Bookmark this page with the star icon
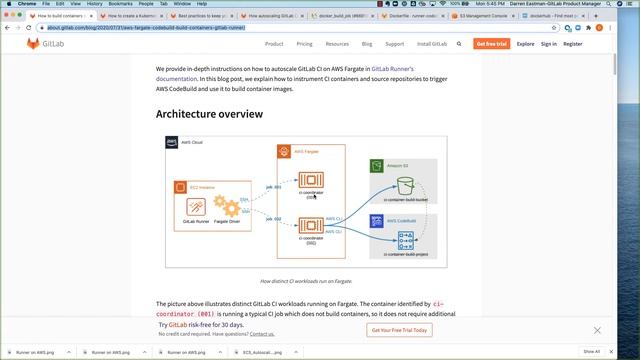The height and width of the screenshot is (360, 640). (x=554, y=28)
